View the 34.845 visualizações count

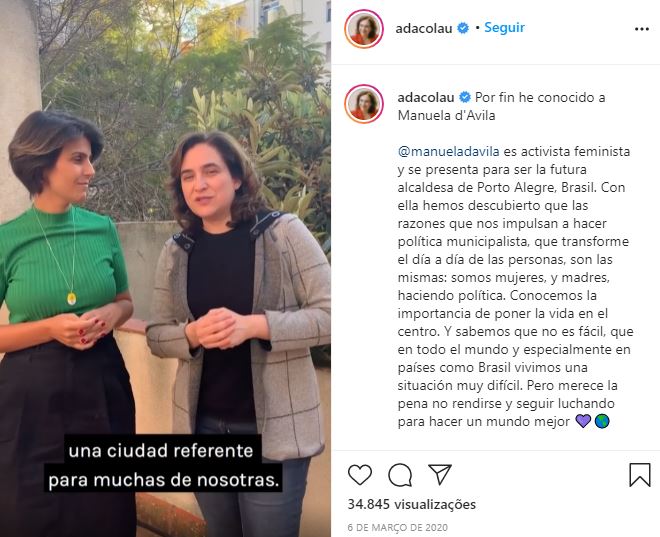point(412,504)
